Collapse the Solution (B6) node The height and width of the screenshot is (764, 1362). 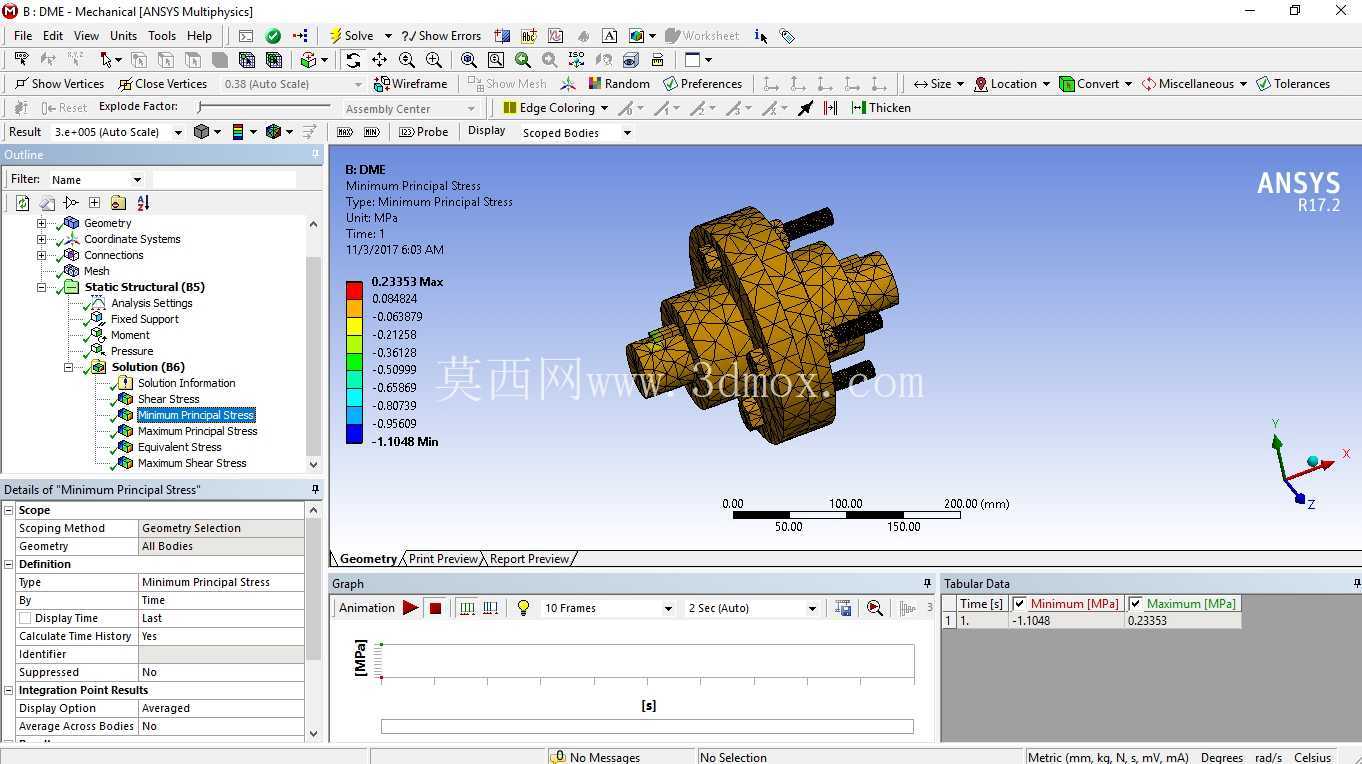(68, 367)
